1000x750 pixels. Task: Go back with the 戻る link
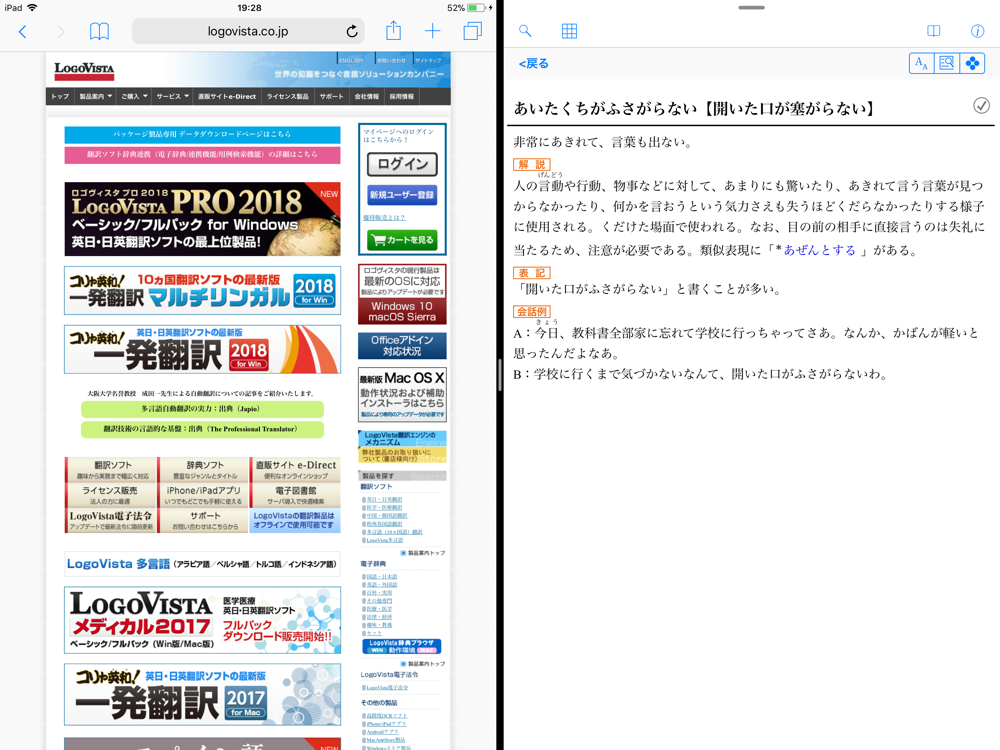pyautogui.click(x=534, y=64)
